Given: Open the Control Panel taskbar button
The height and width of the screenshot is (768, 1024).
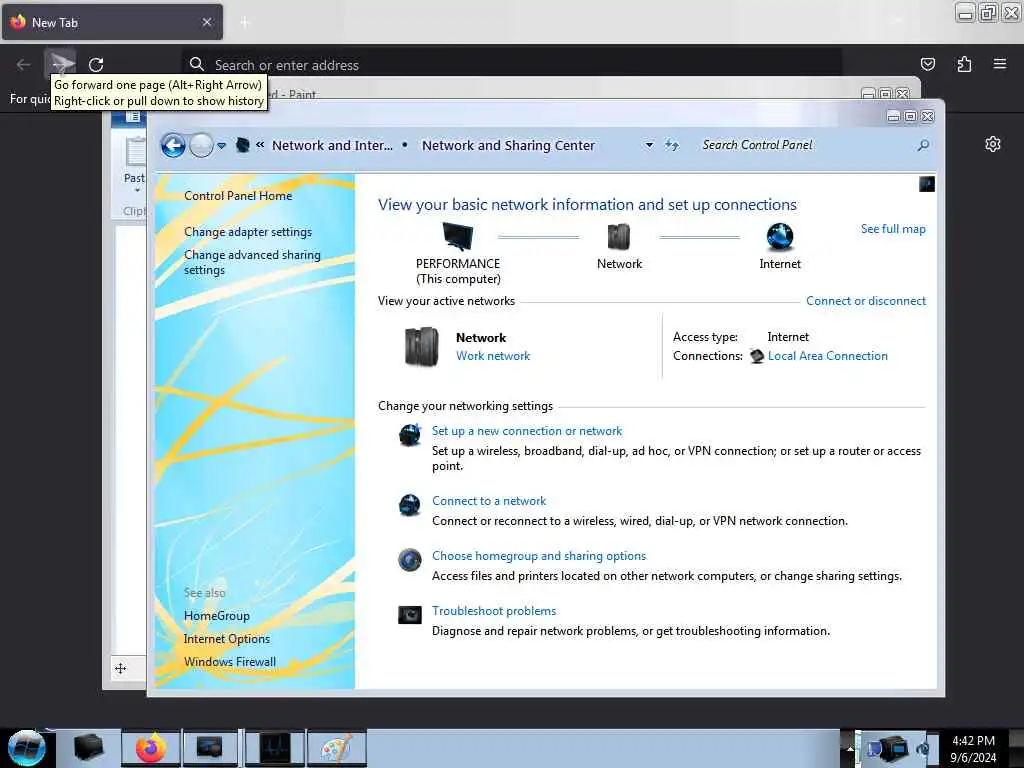Looking at the screenshot, I should (210, 748).
